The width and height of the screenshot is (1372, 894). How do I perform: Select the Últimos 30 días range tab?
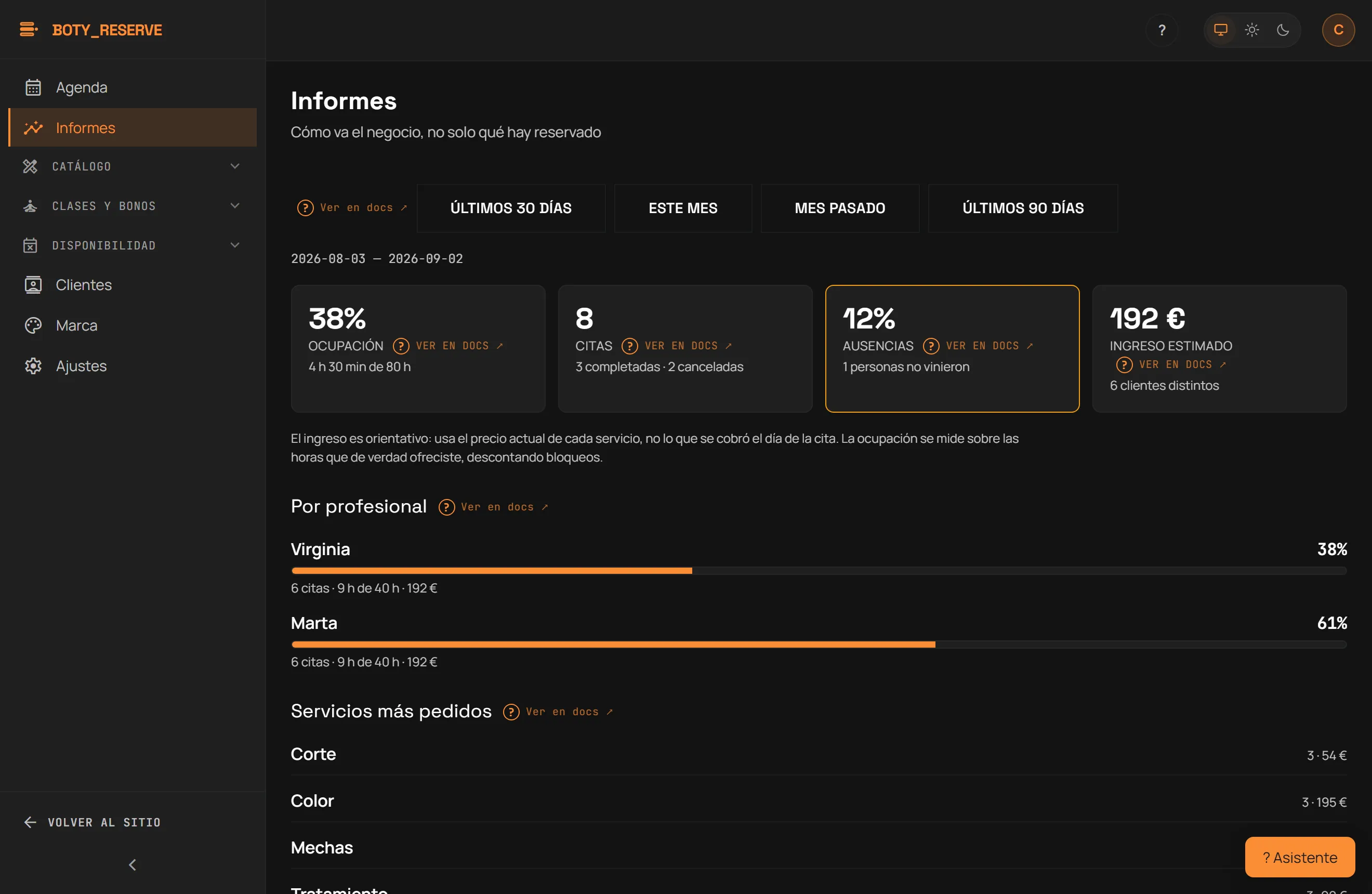(511, 208)
